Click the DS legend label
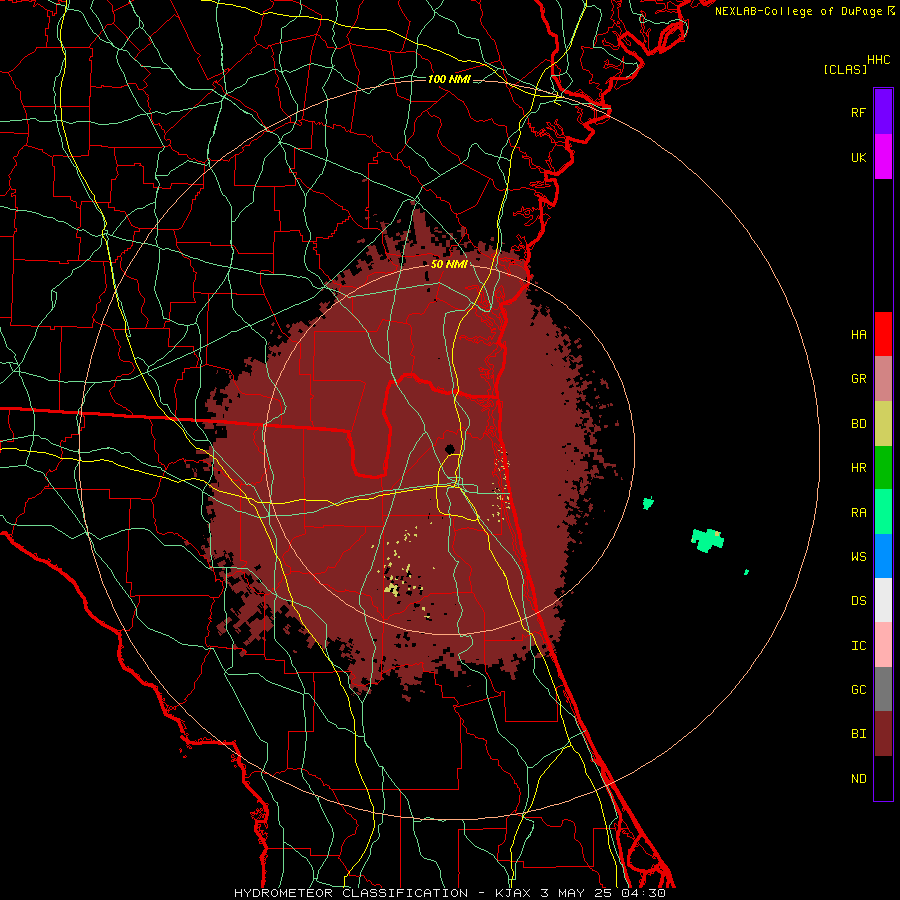Image resolution: width=900 pixels, height=900 pixels. (x=858, y=601)
